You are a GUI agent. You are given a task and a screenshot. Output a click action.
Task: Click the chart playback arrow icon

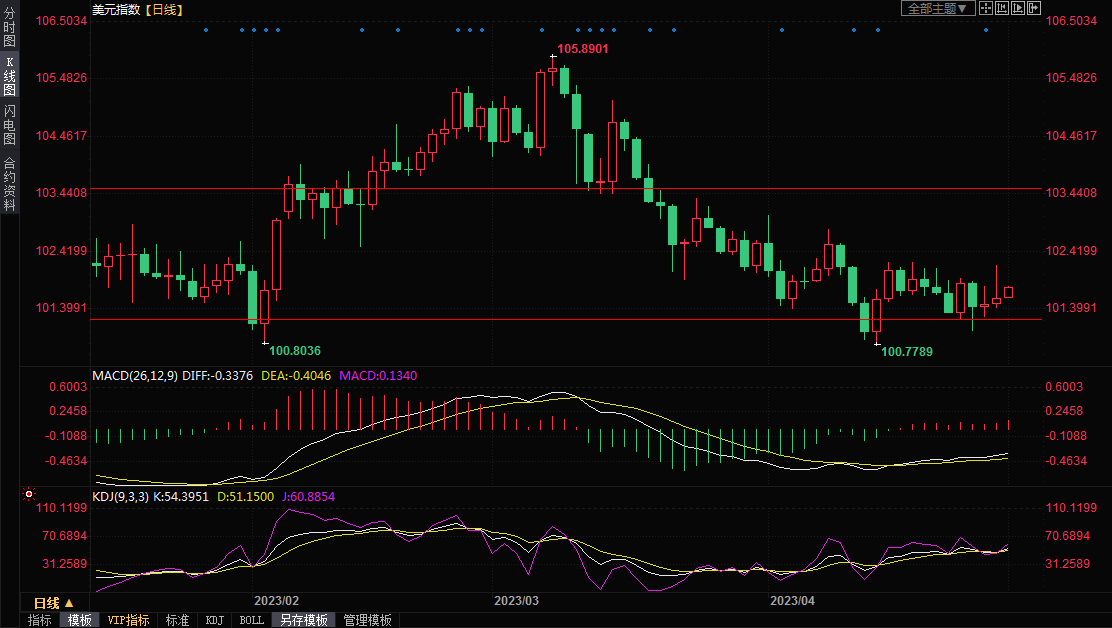tap(1018, 8)
